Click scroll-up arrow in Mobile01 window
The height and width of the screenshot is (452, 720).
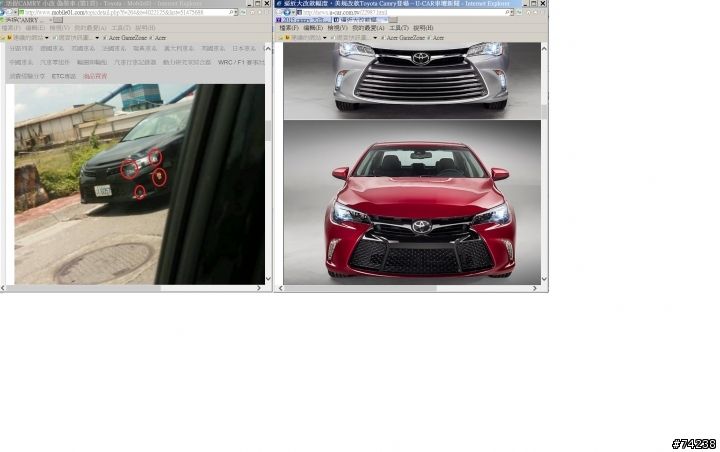[269, 48]
